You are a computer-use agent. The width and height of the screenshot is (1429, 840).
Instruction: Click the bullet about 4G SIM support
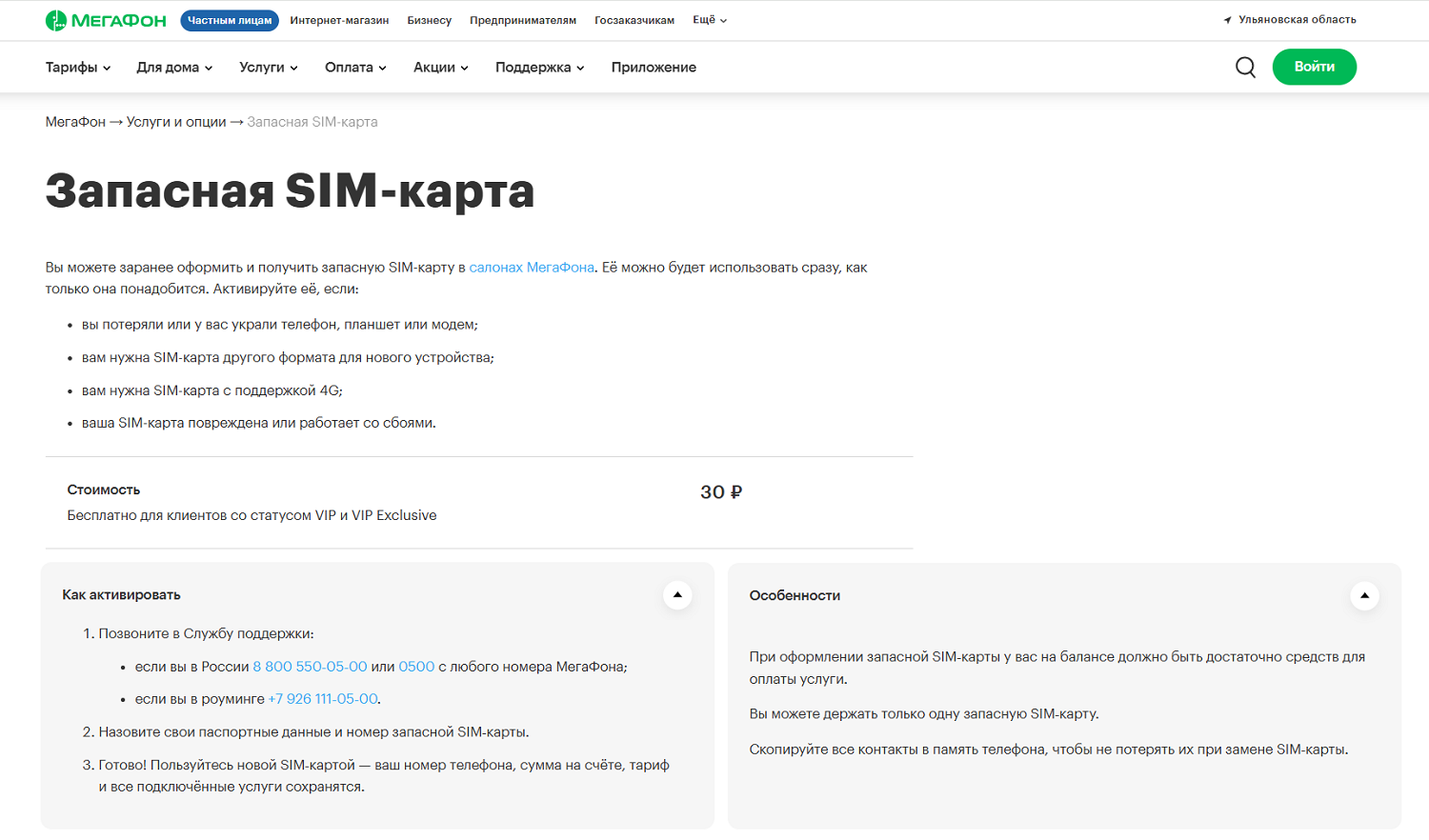pyautogui.click(x=212, y=390)
